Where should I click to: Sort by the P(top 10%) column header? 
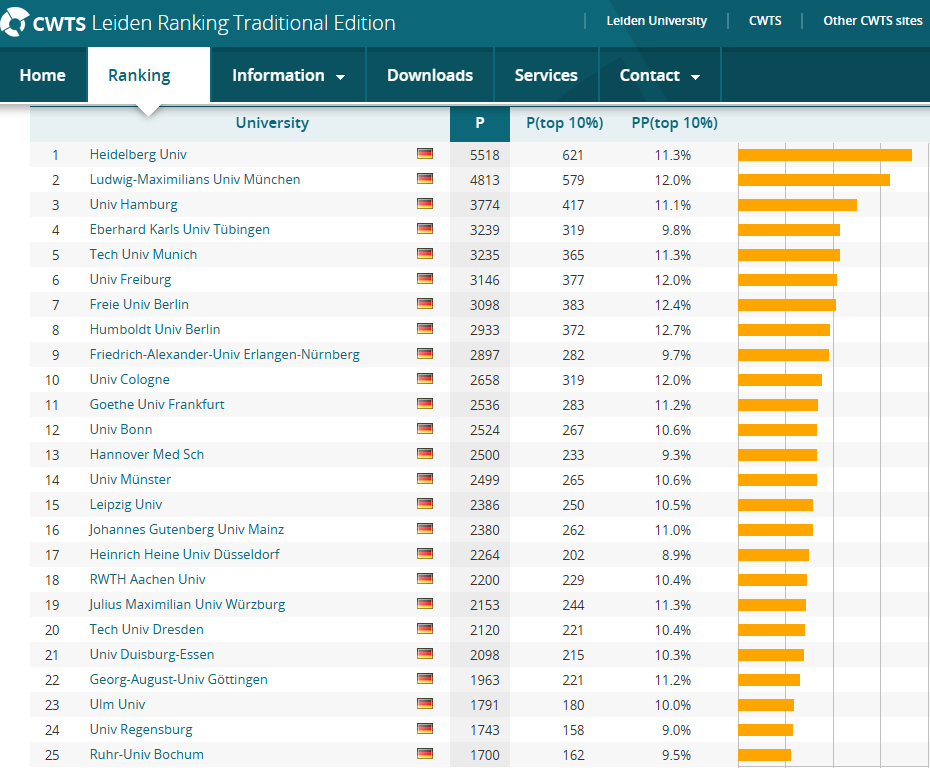564,123
